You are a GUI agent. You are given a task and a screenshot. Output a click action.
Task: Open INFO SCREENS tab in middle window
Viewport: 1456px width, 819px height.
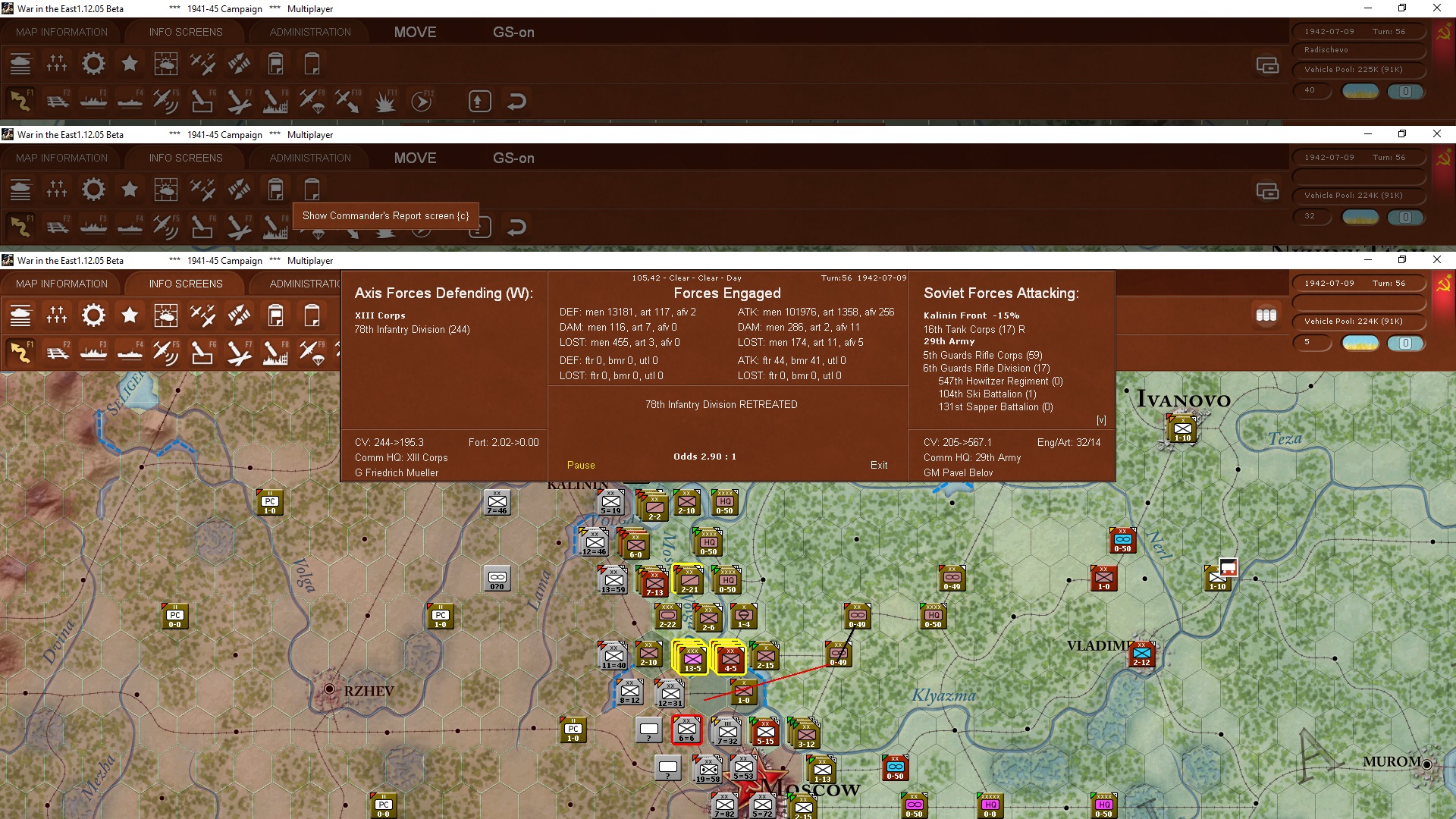(186, 158)
